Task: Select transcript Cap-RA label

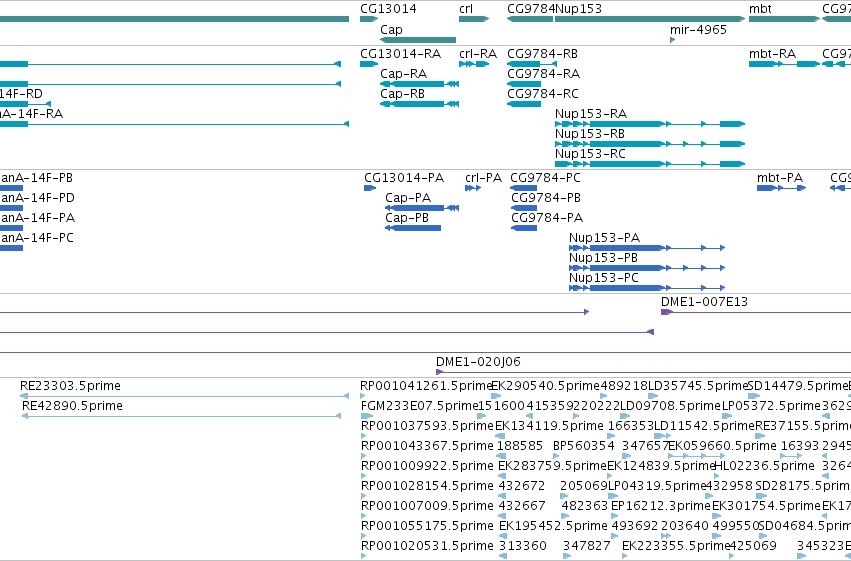Action: coord(404,74)
